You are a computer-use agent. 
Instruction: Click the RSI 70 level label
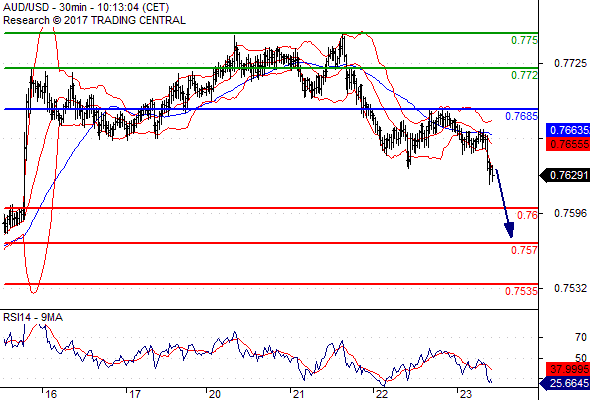click(x=581, y=337)
